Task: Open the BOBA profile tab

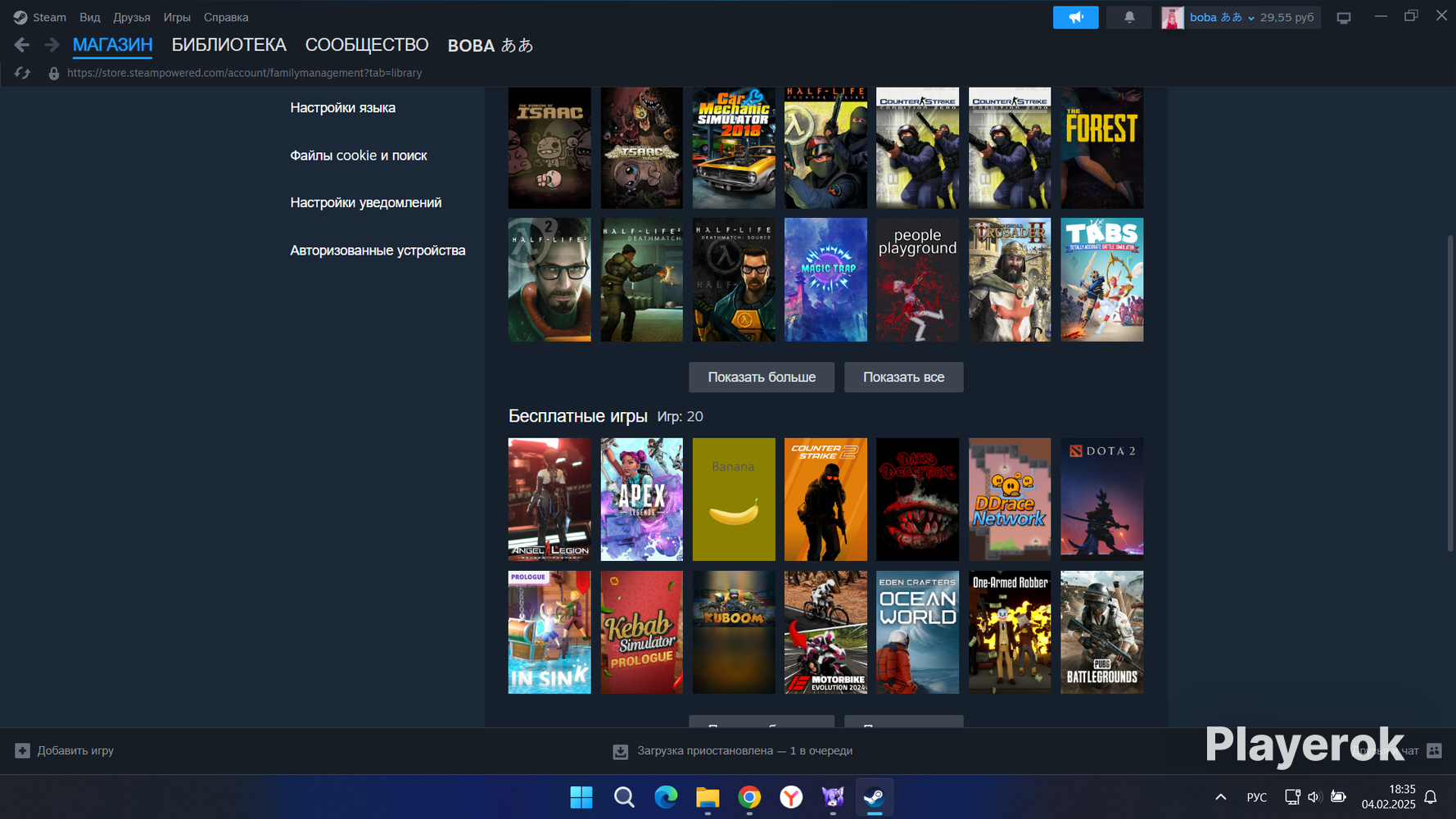Action: click(x=491, y=46)
